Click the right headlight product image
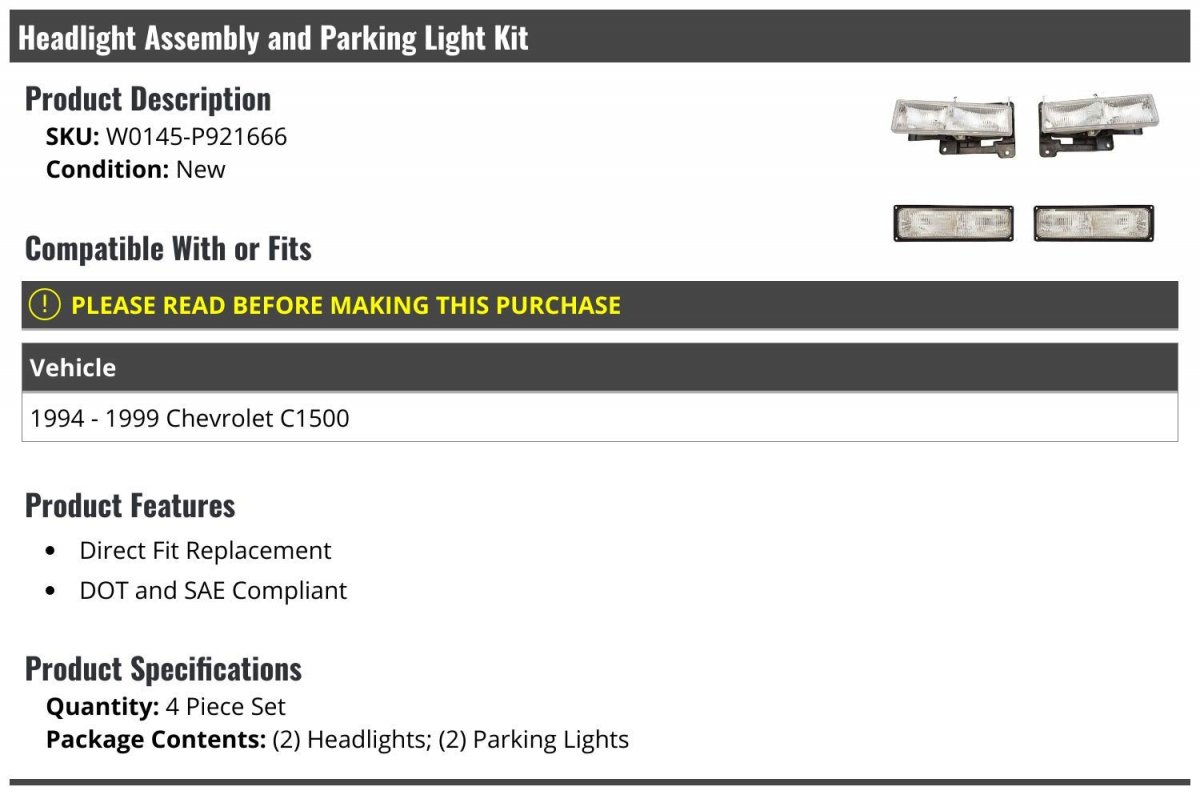Image resolution: width=1200 pixels, height=795 pixels. (x=1098, y=128)
